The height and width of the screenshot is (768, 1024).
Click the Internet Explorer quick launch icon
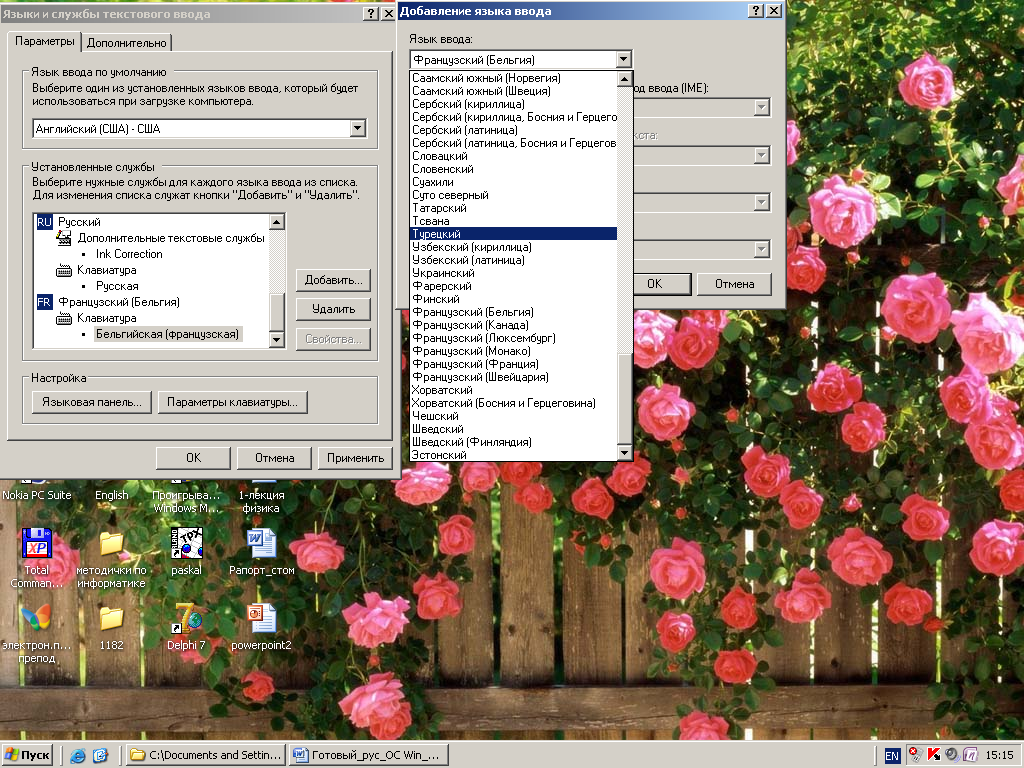tap(78, 756)
